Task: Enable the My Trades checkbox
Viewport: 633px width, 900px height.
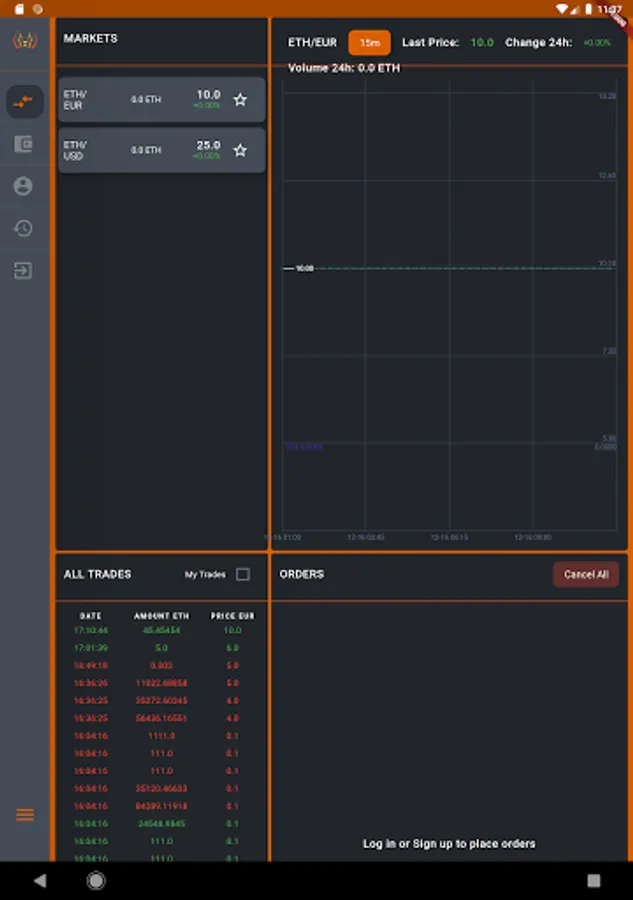Action: point(243,574)
